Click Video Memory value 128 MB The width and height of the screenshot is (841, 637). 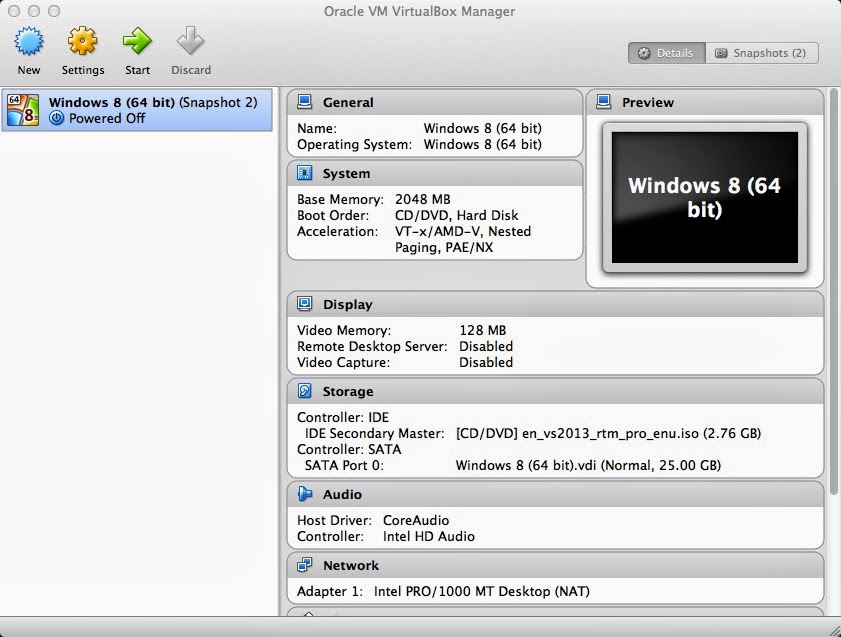point(483,330)
